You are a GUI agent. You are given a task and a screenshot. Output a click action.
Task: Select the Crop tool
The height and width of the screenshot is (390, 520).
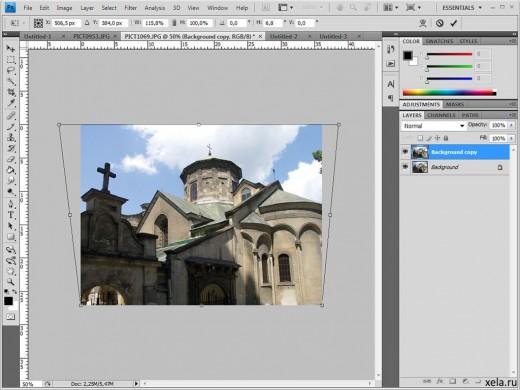[11, 93]
